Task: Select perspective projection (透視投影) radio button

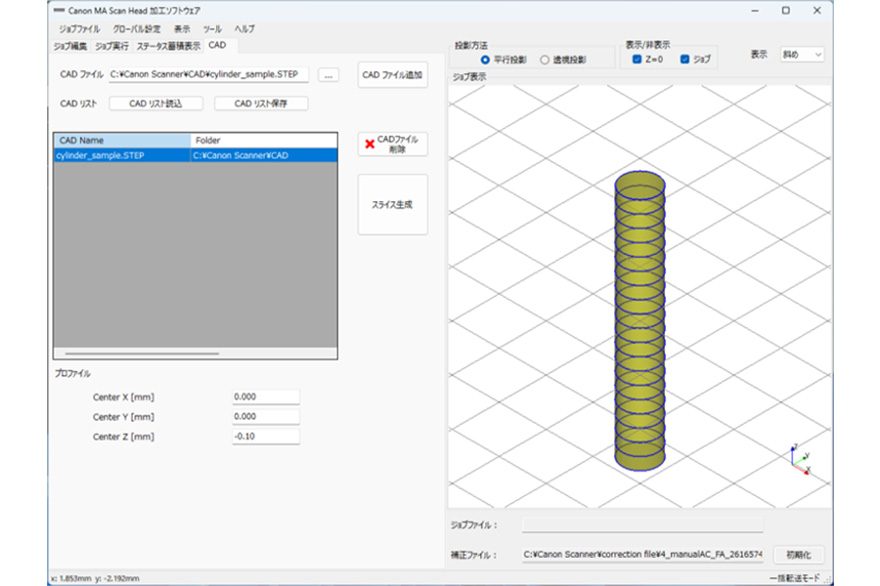Action: tap(545, 60)
